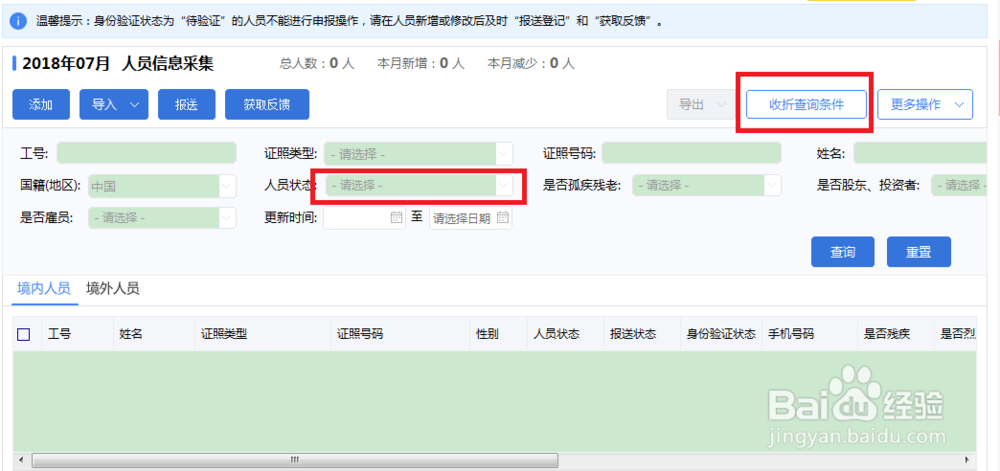Switch to the 境内人员 tab
1000x471 pixels.
(43, 289)
